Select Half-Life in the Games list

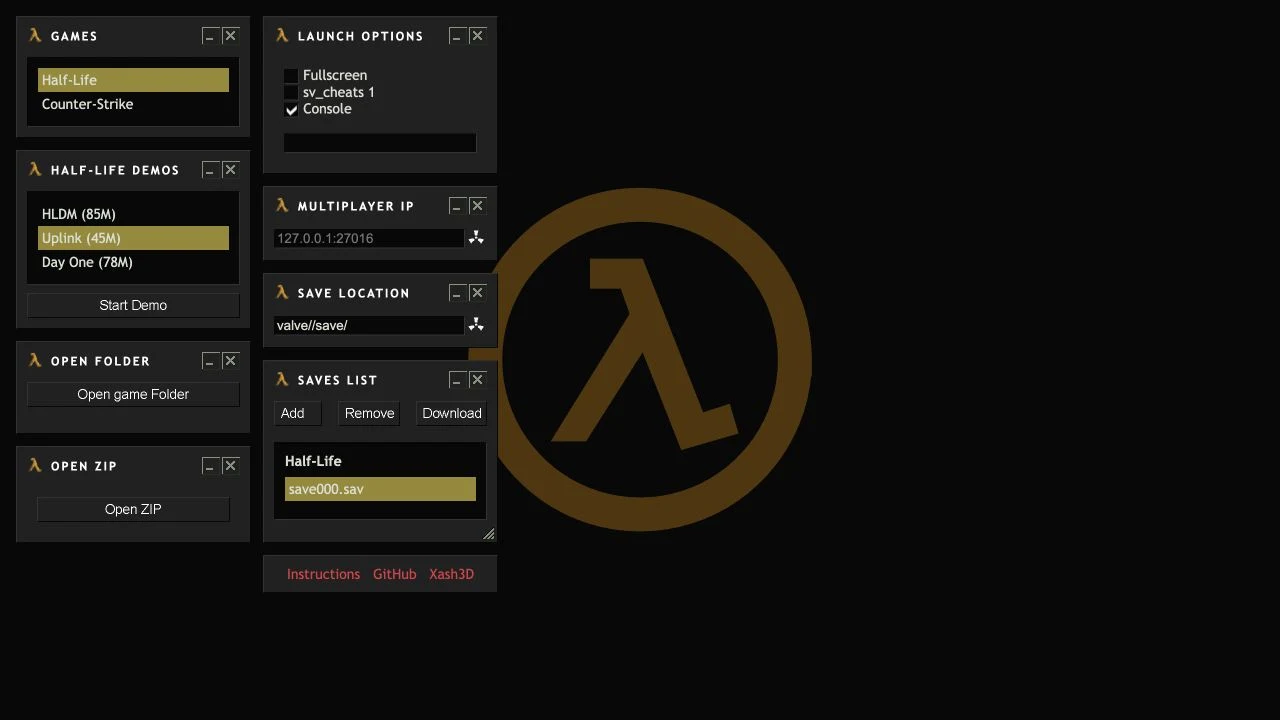coord(133,80)
